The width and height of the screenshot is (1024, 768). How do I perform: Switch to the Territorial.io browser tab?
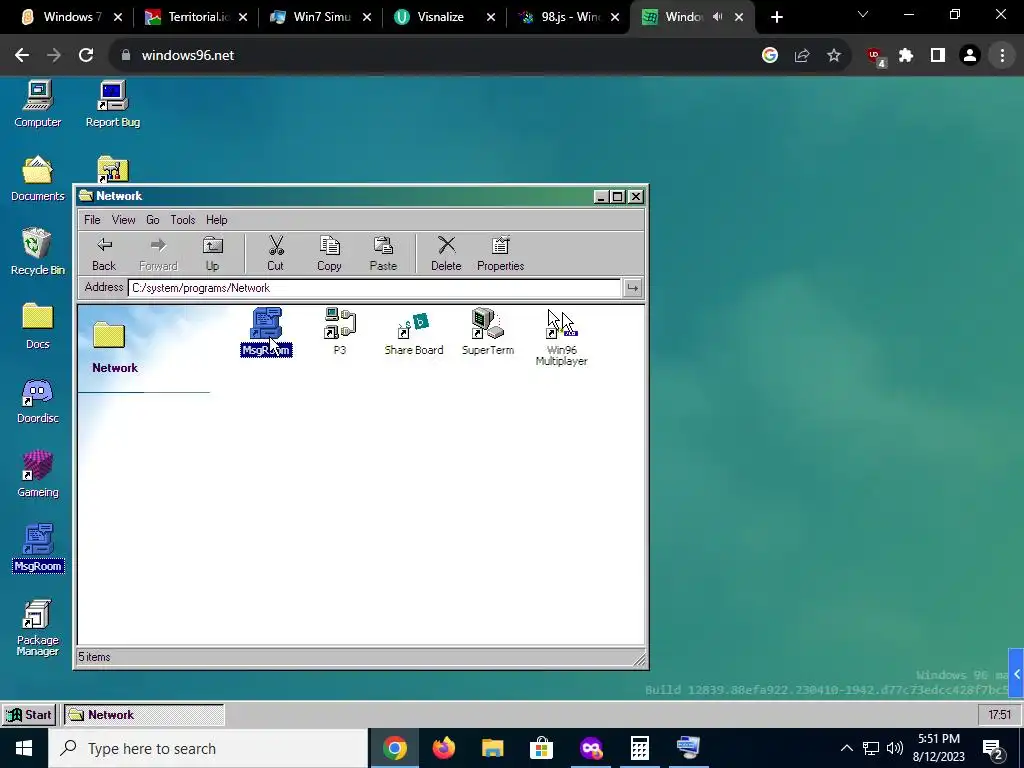coord(196,17)
